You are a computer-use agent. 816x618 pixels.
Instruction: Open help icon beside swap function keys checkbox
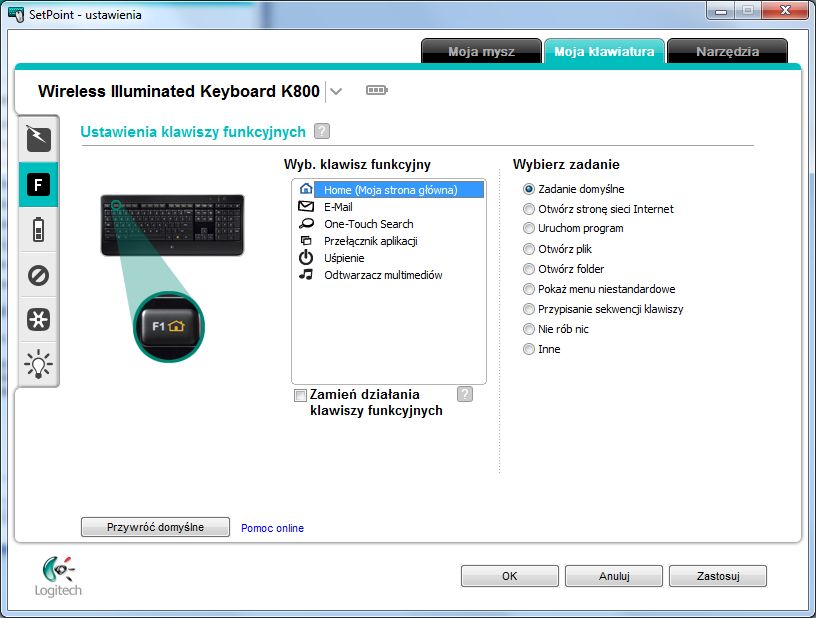click(x=465, y=394)
